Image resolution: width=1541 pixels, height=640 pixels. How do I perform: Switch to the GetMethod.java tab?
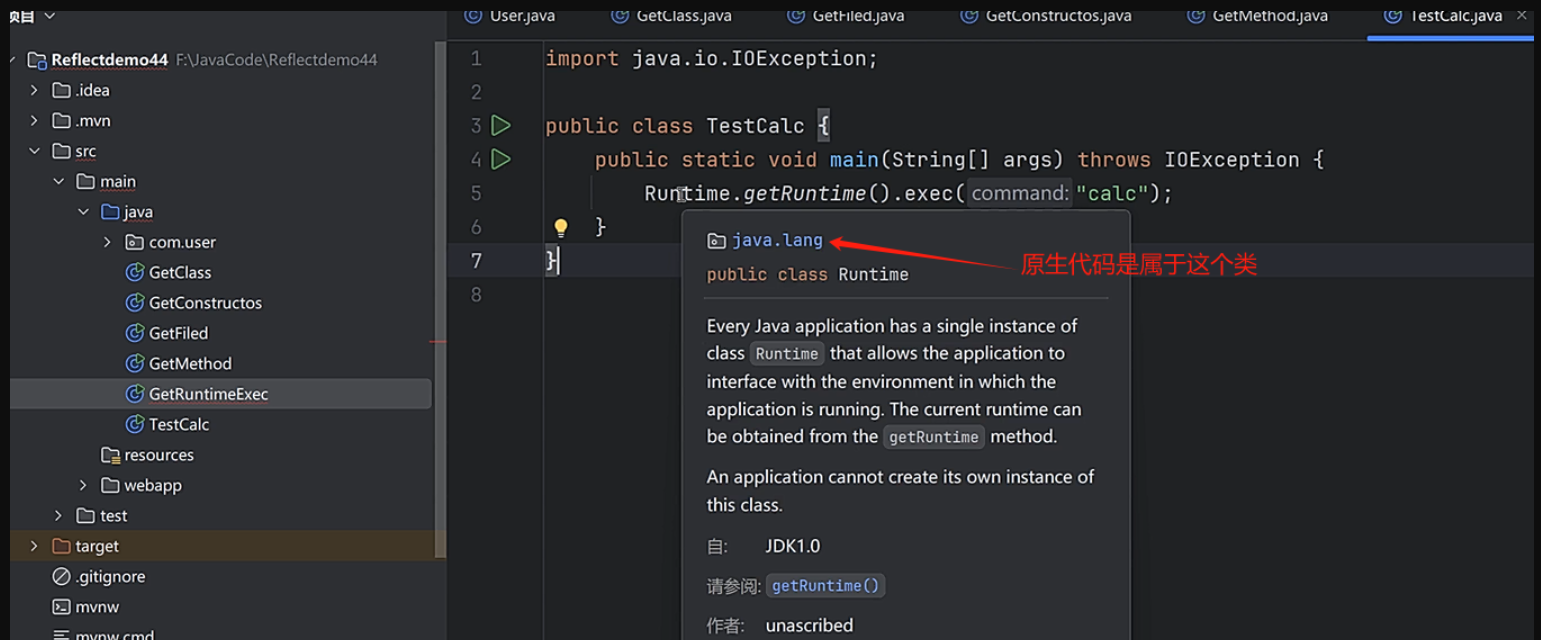(x=1257, y=16)
